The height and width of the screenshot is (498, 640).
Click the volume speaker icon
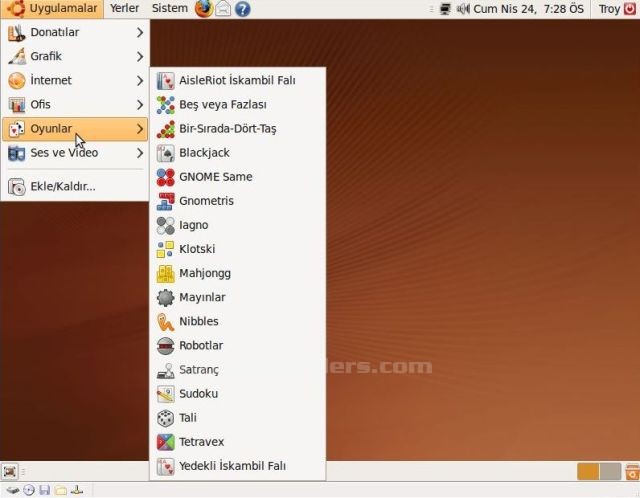463,9
